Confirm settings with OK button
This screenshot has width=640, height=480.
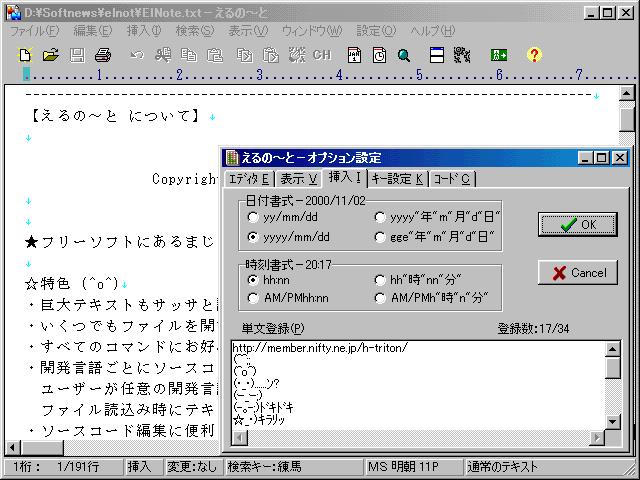click(578, 224)
